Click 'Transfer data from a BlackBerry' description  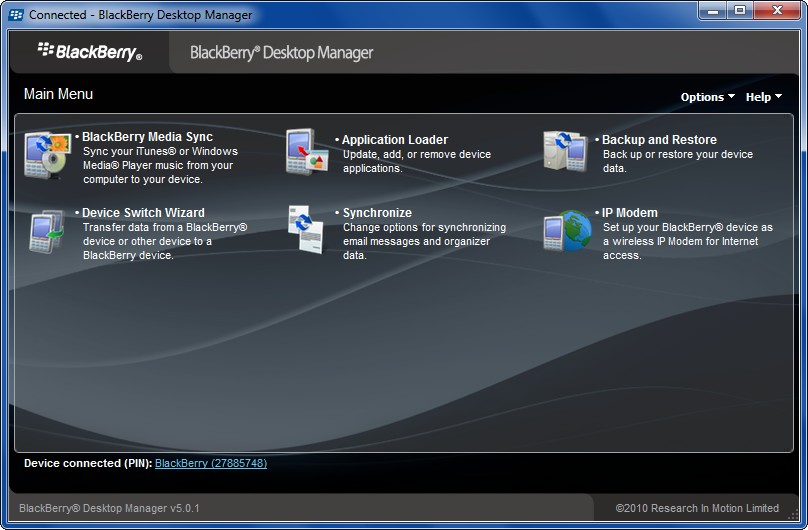point(165,241)
